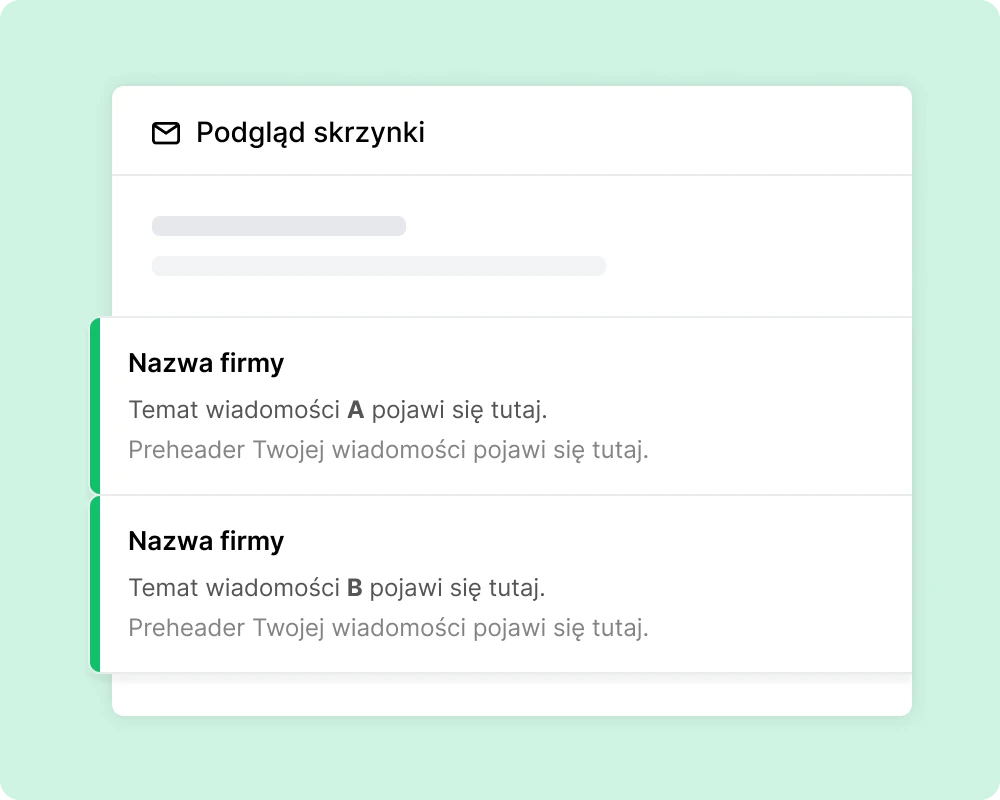Click the first Nazwa firmy sender name

206,364
